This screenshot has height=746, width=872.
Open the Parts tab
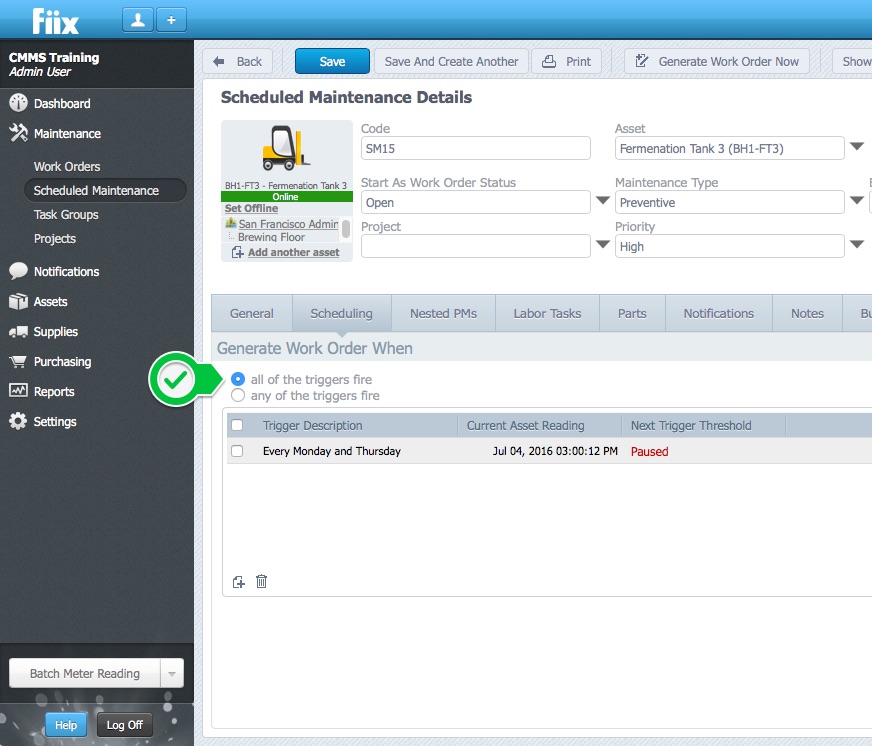632,313
